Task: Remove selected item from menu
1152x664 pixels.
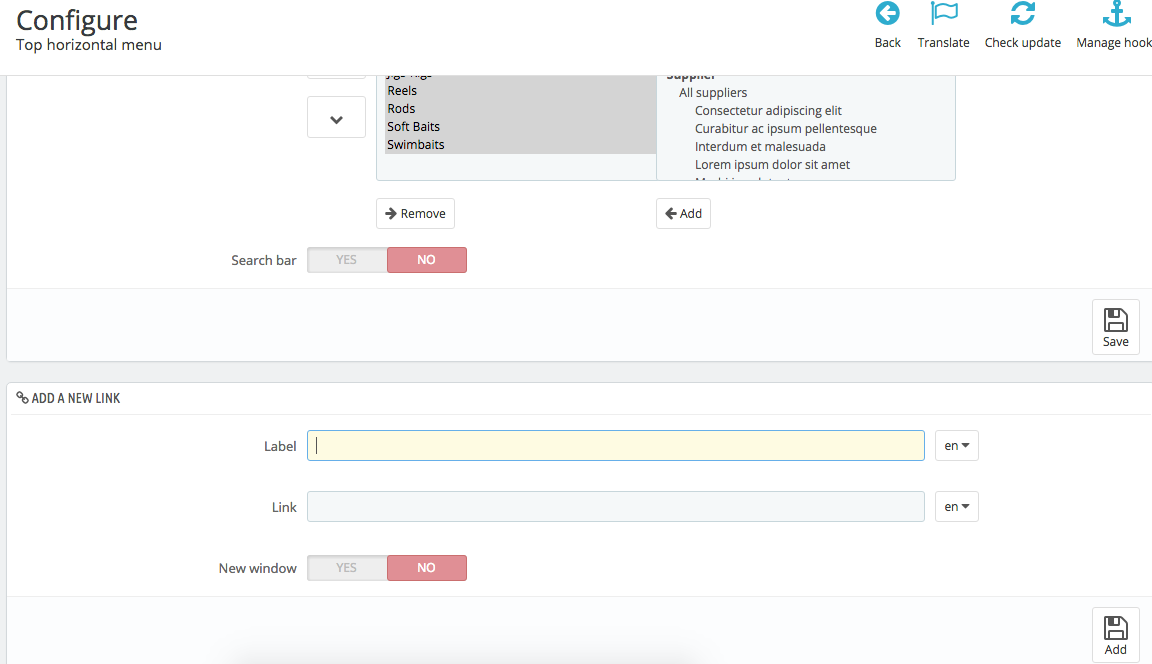Action: [415, 214]
